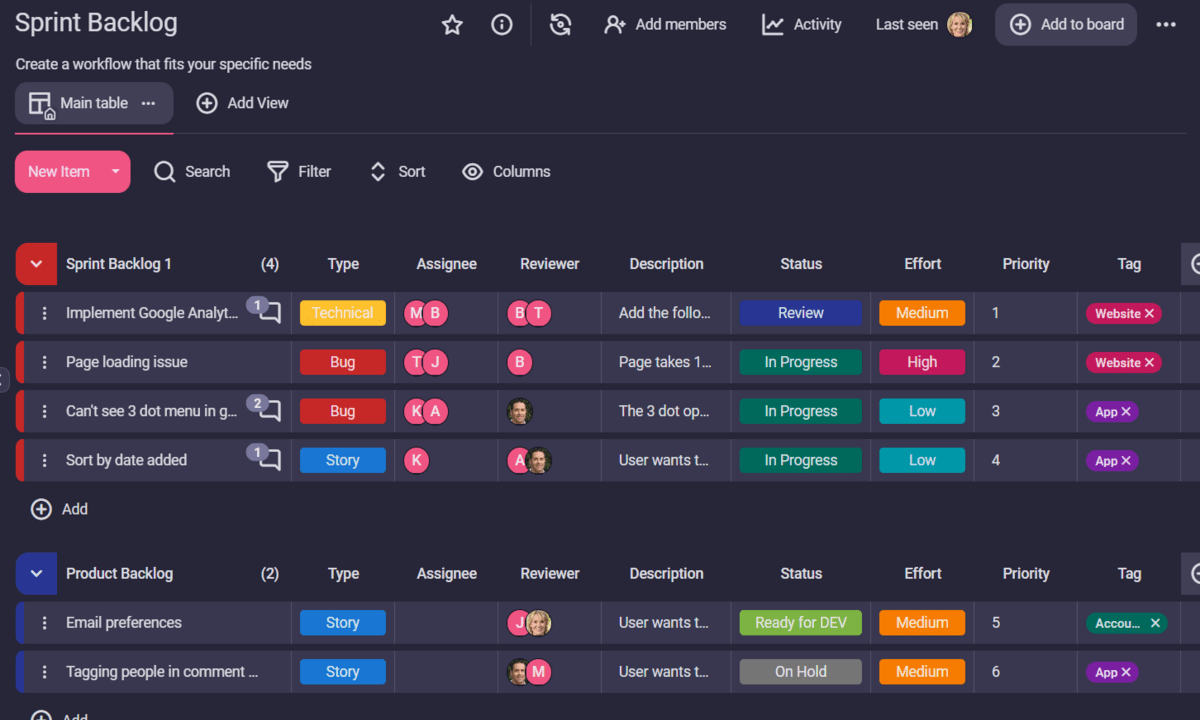
Task: Change the Review status cell color label
Action: (x=800, y=313)
